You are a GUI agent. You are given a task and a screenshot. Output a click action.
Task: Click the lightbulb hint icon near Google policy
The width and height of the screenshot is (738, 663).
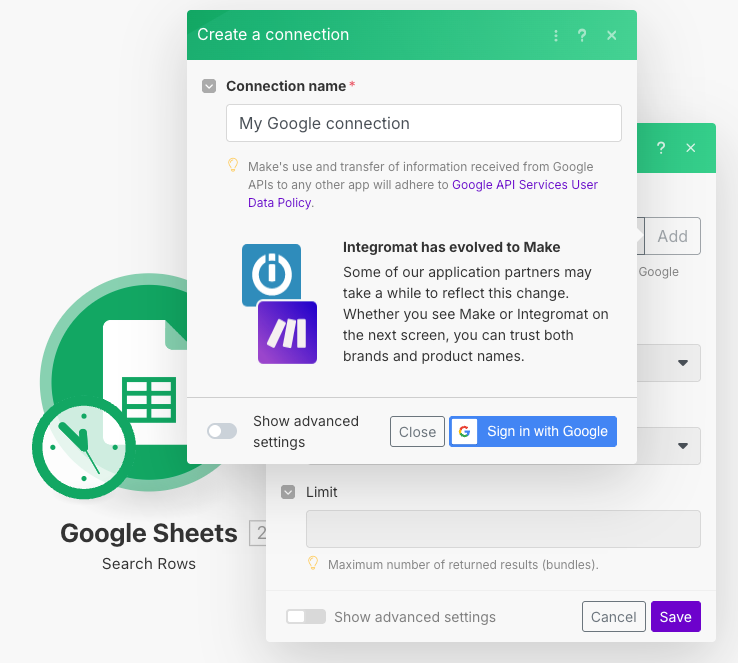(x=233, y=165)
